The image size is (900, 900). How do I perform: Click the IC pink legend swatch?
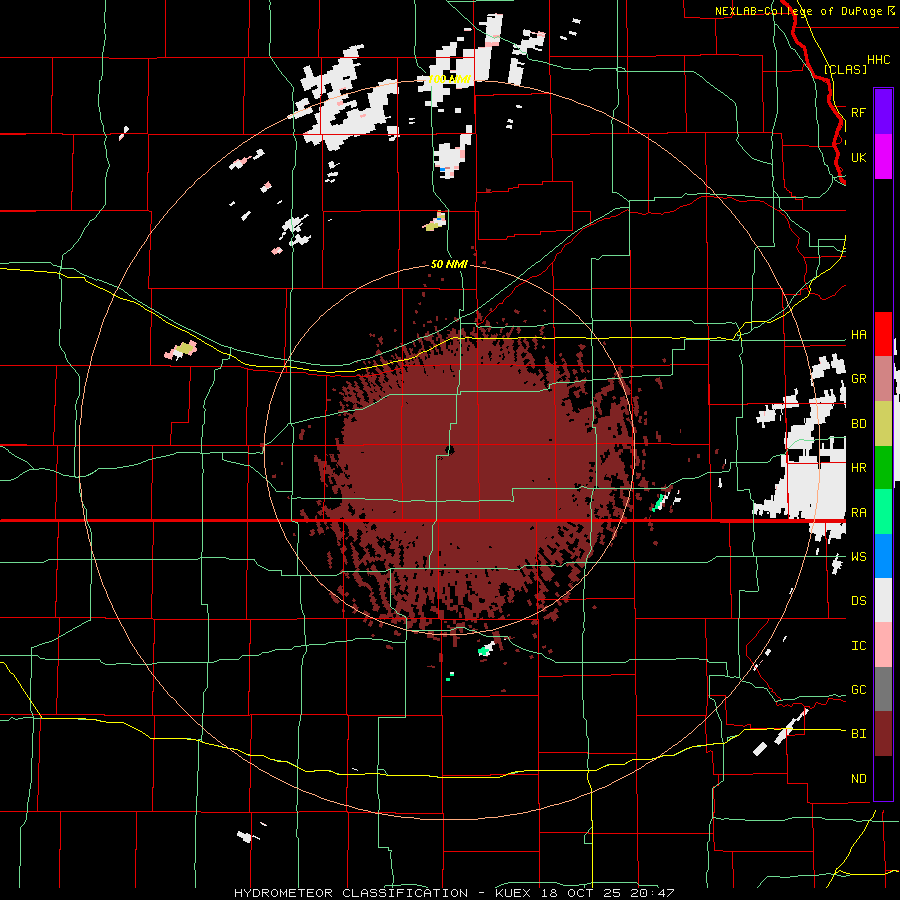pyautogui.click(x=883, y=645)
